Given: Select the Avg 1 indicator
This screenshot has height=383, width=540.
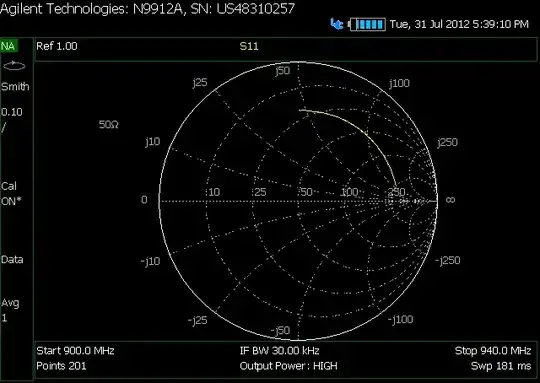Looking at the screenshot, I should 10,310.
